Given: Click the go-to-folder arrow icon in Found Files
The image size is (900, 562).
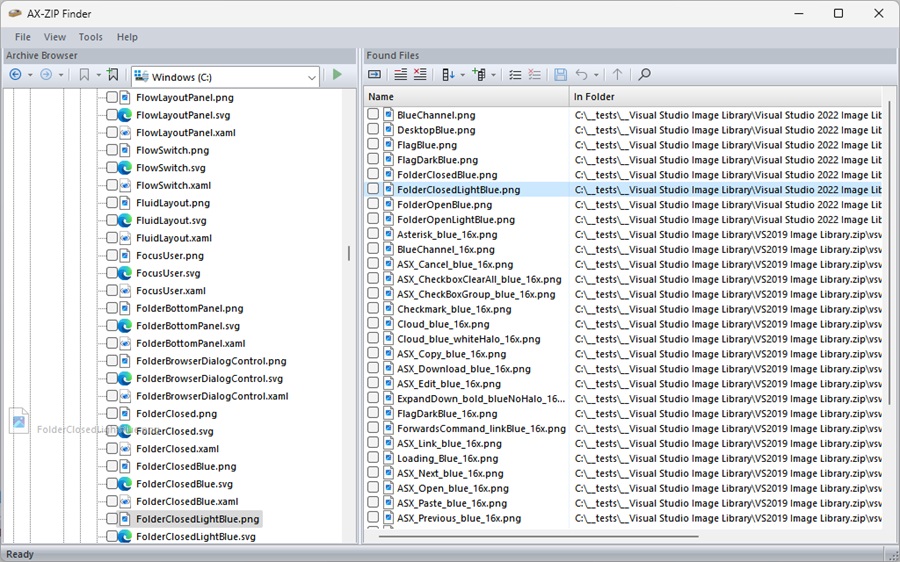Looking at the screenshot, I should click(x=374, y=74).
